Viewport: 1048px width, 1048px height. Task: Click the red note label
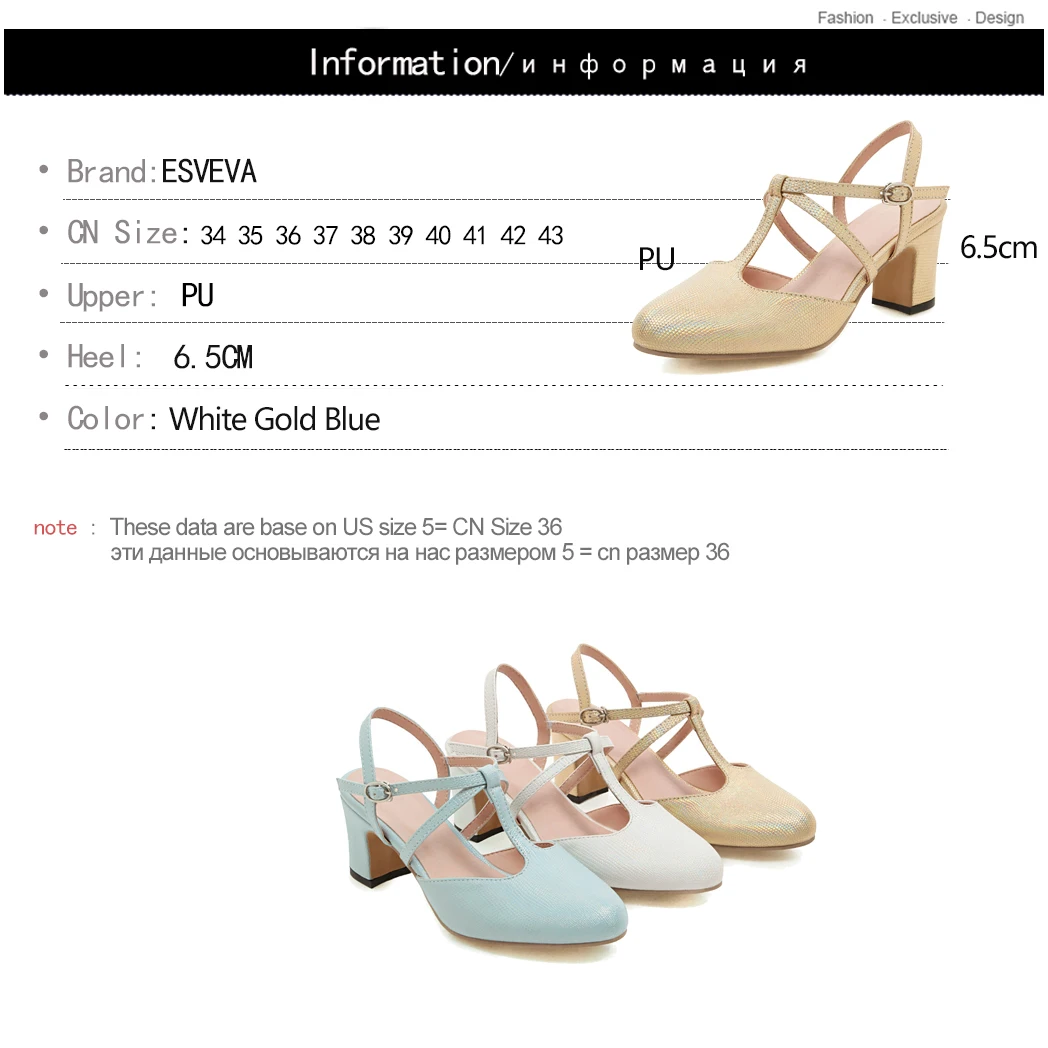coord(55,528)
